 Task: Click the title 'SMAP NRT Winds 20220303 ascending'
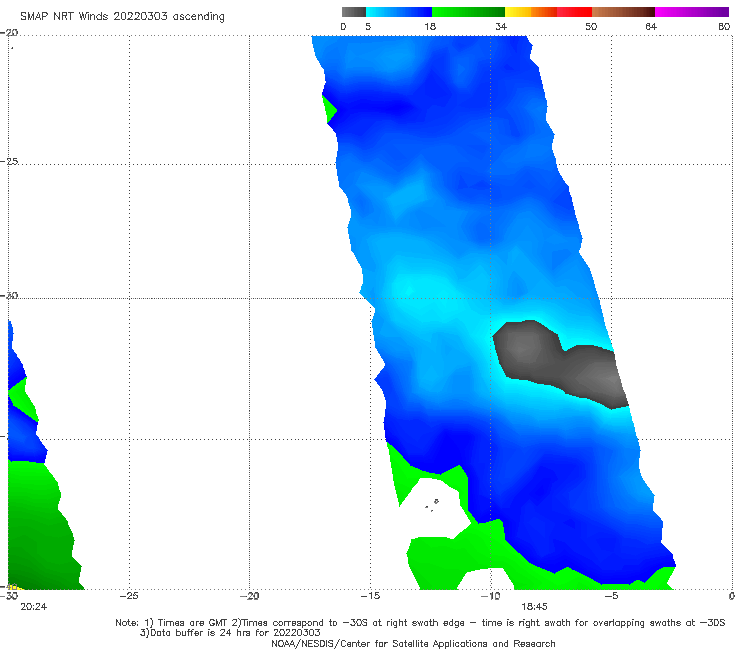(x=122, y=17)
